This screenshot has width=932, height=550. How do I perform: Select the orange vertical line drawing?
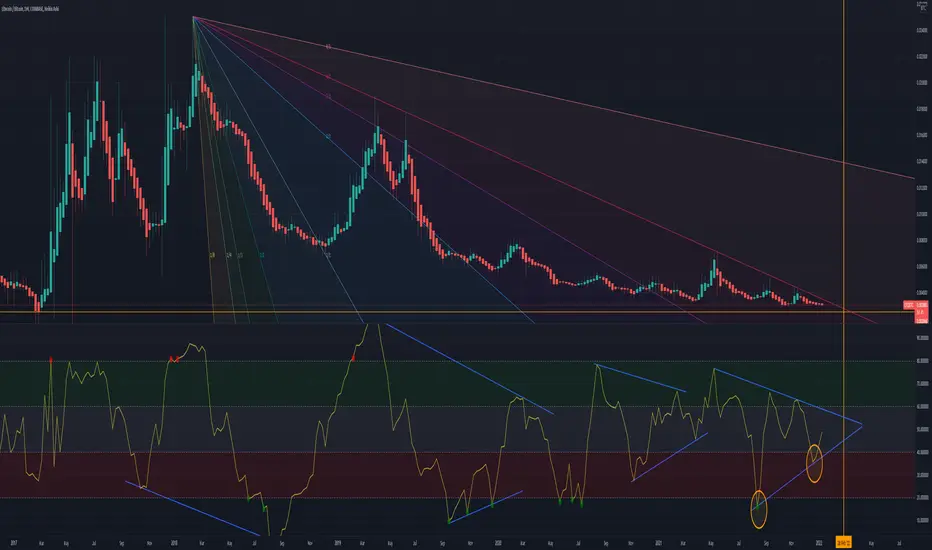pos(843,268)
